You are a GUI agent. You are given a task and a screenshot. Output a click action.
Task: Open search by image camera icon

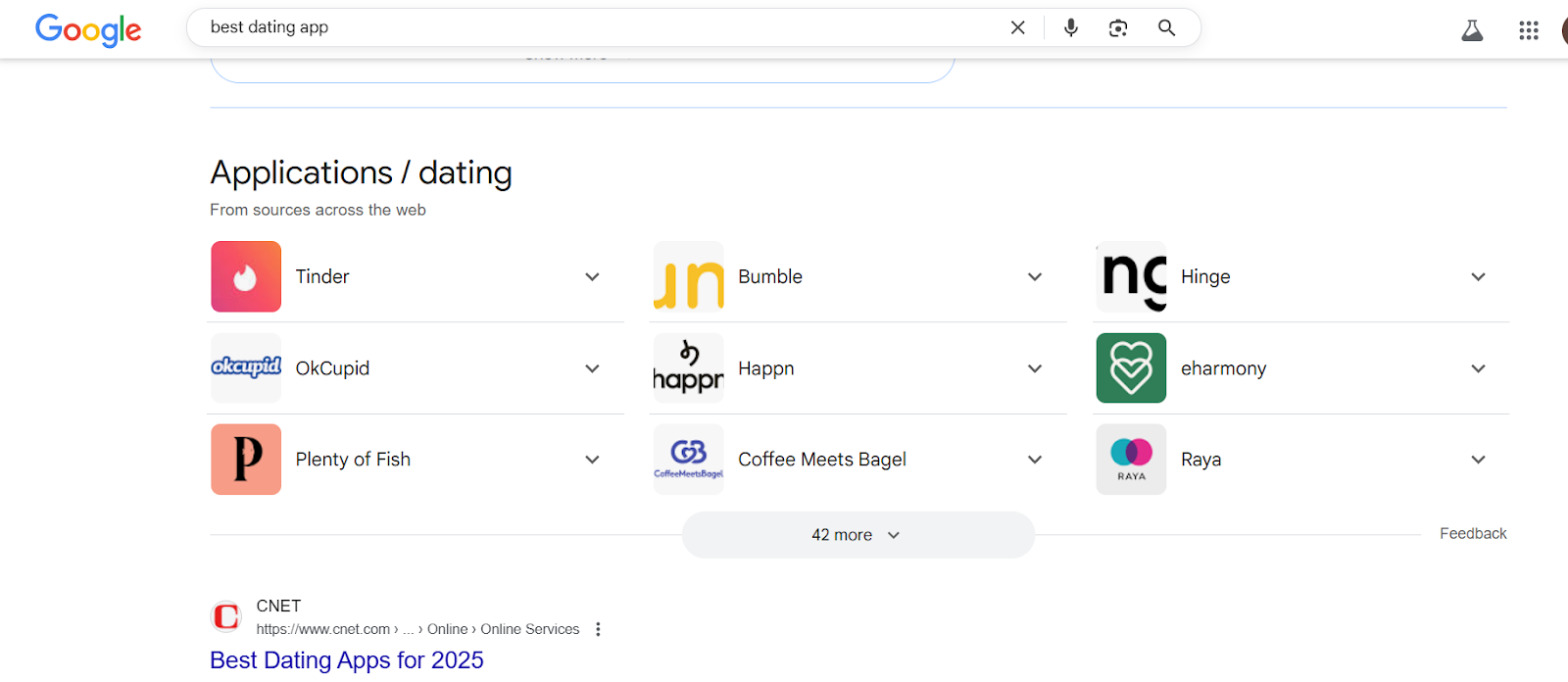click(x=1118, y=27)
